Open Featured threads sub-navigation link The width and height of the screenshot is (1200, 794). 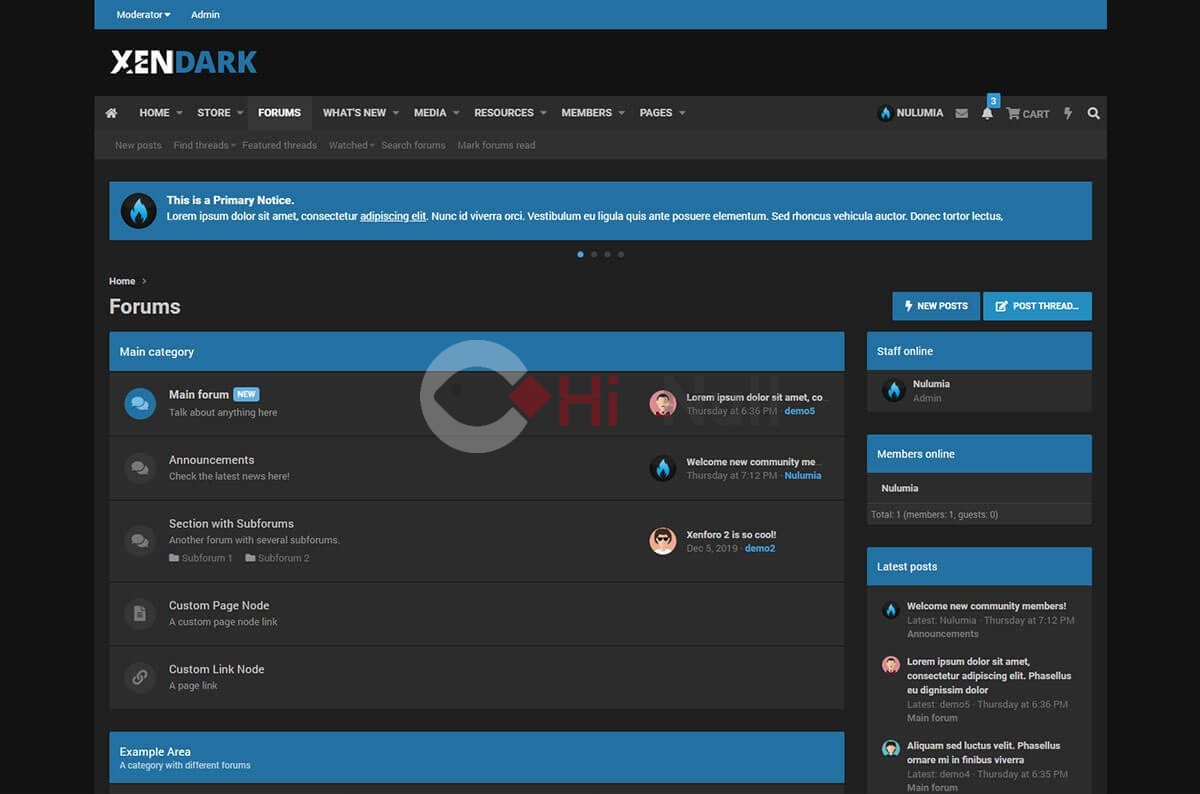tap(279, 145)
